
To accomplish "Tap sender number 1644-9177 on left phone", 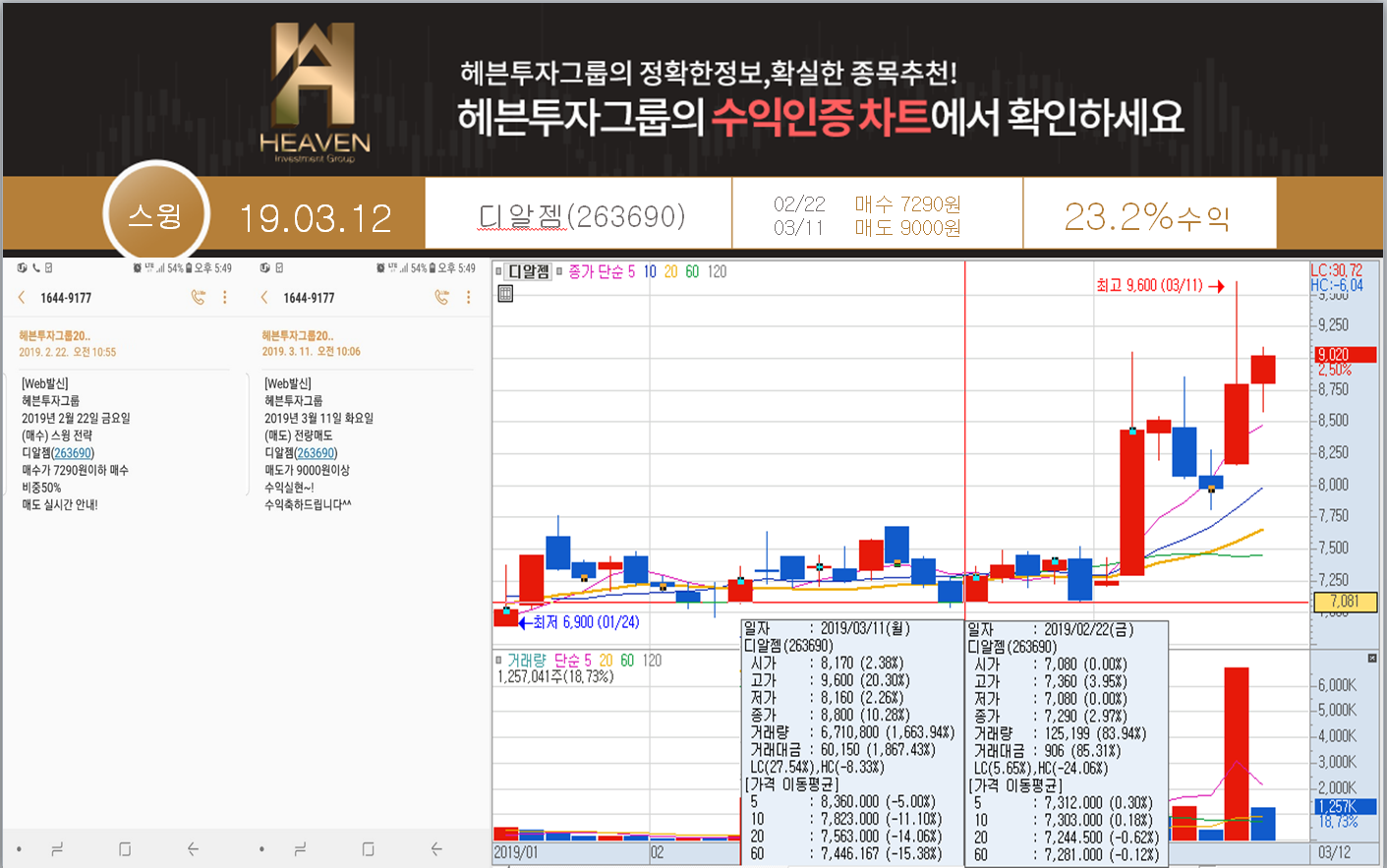I will (66, 298).
